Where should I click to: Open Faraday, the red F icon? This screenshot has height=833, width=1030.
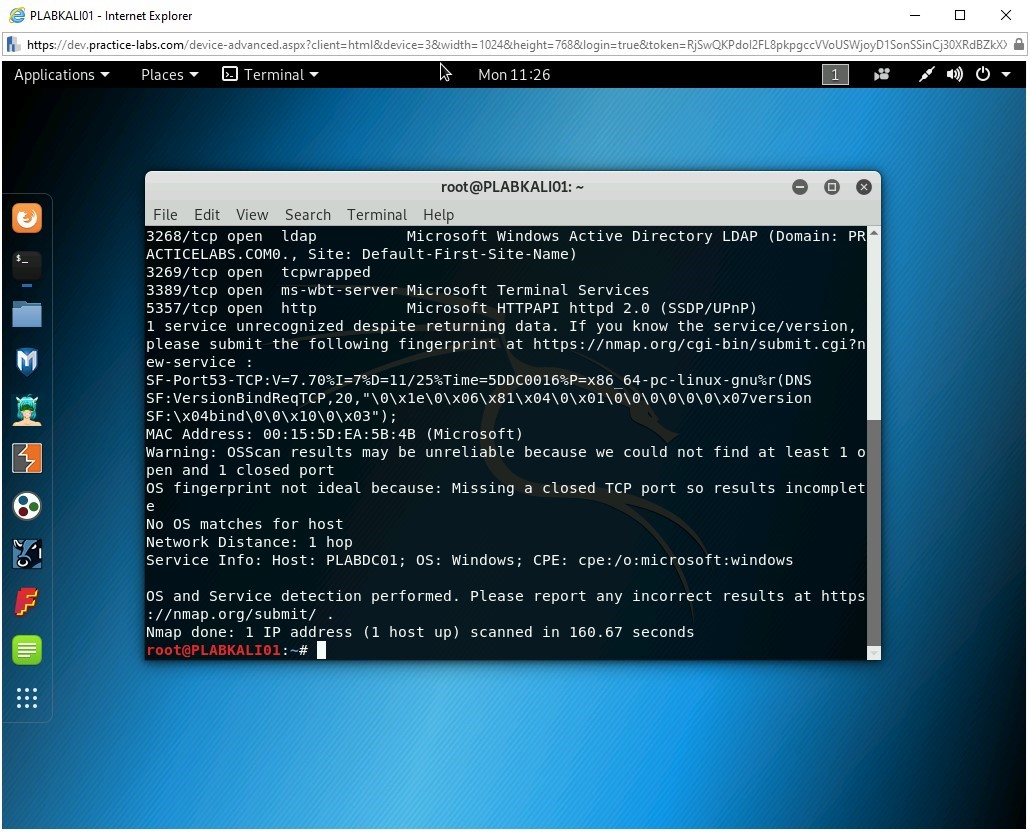coord(27,602)
